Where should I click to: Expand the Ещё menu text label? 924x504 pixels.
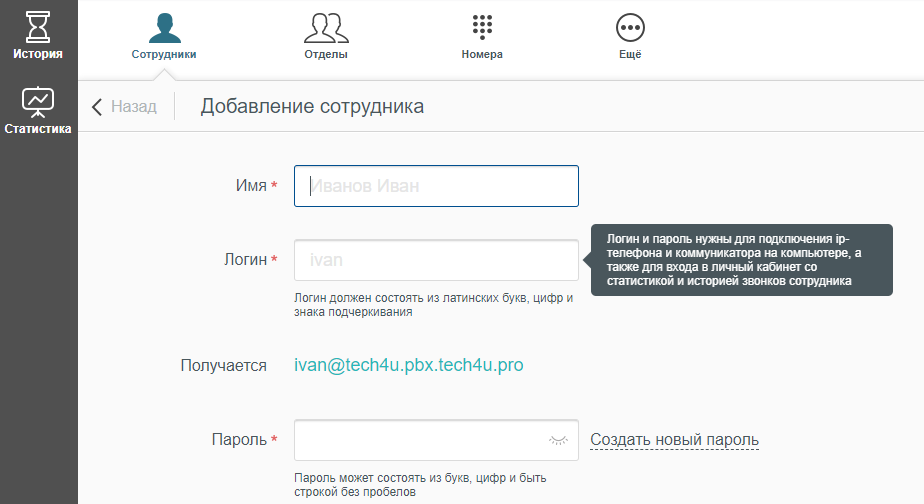pos(630,54)
